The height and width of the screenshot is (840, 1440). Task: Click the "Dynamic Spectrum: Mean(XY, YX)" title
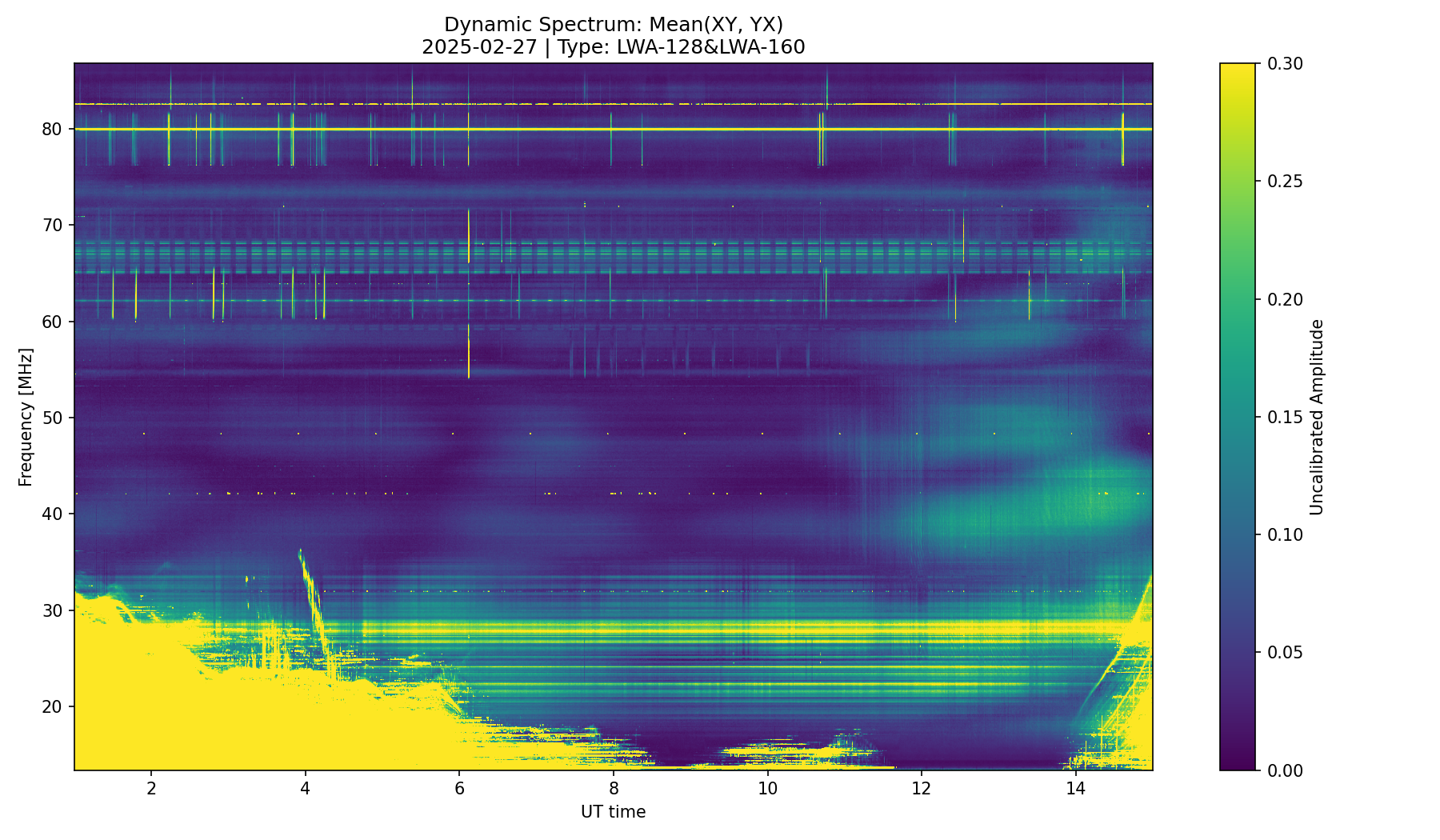[613, 25]
